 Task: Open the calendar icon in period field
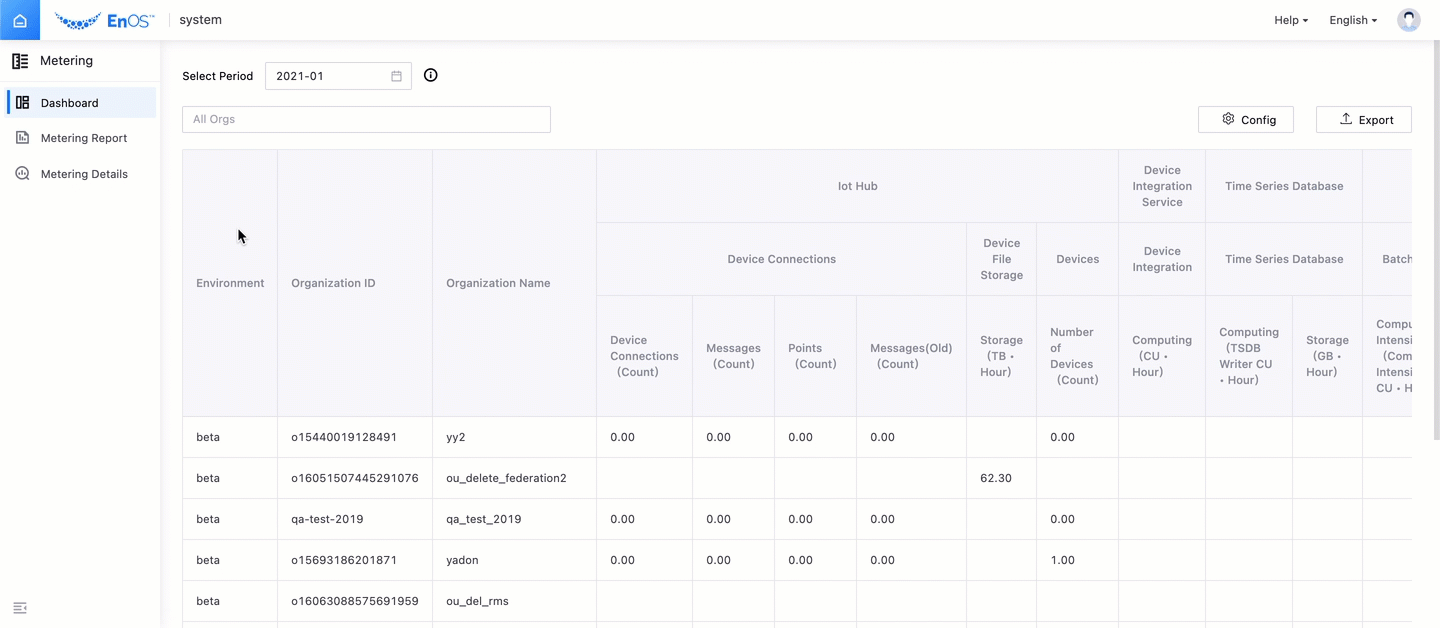[396, 76]
